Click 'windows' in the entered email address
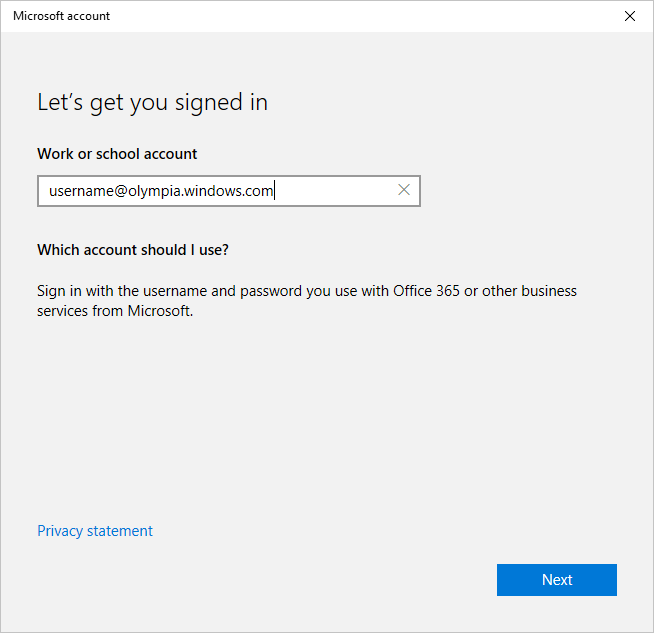Image resolution: width=654 pixels, height=633 pixels. pos(211,191)
